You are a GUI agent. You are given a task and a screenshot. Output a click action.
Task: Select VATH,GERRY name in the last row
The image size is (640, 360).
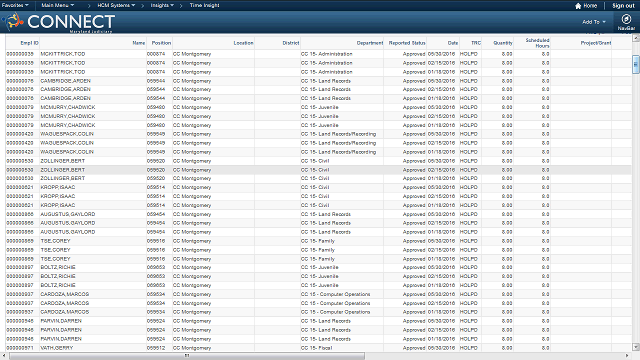pos(57,348)
